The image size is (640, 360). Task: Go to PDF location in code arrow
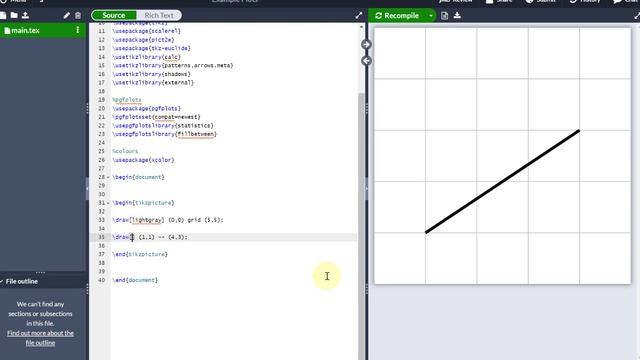click(366, 61)
